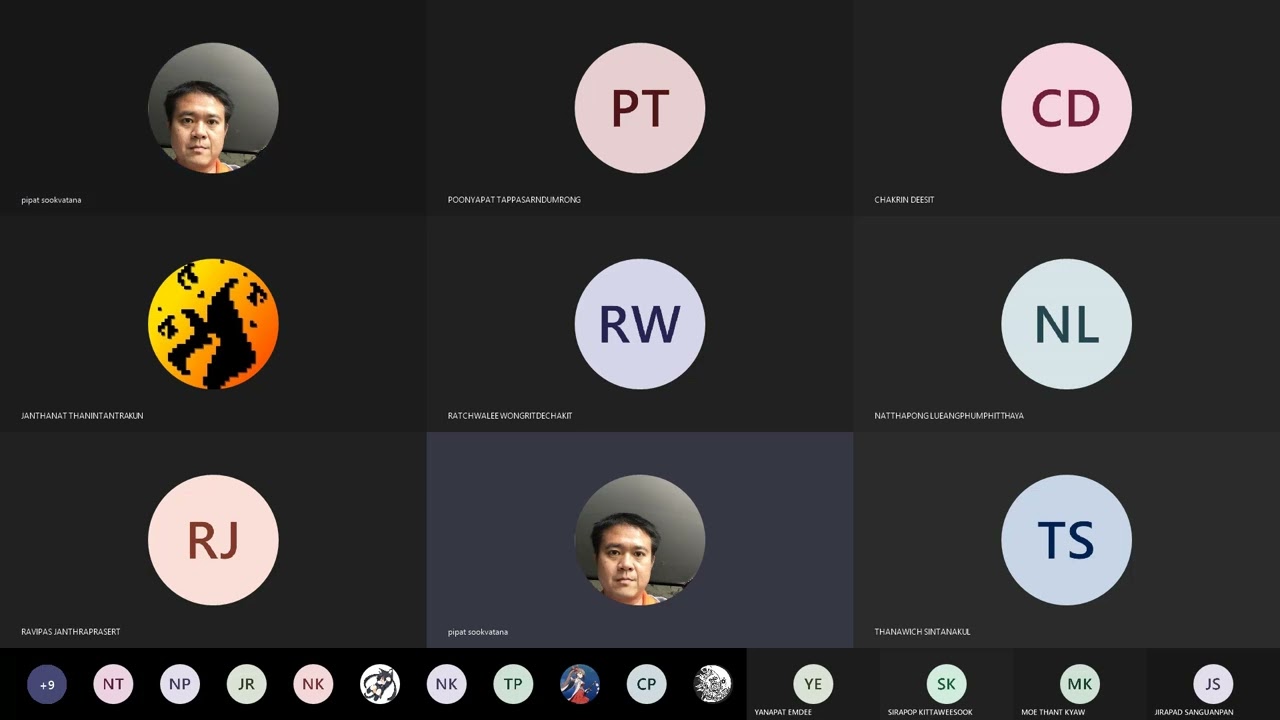The width and height of the screenshot is (1280, 720).
Task: Click the name CHAKRIN DEESIT
Action: tap(904, 200)
